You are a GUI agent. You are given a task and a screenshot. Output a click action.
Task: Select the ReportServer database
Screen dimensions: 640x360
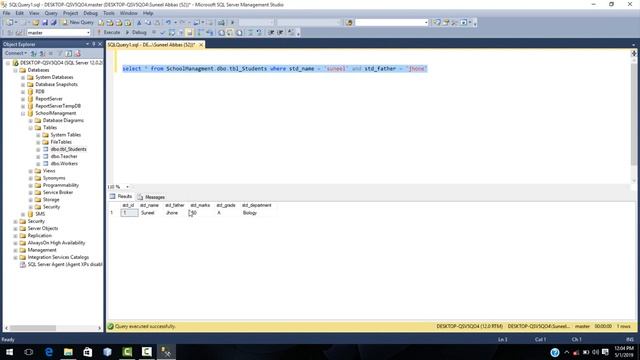49,99
